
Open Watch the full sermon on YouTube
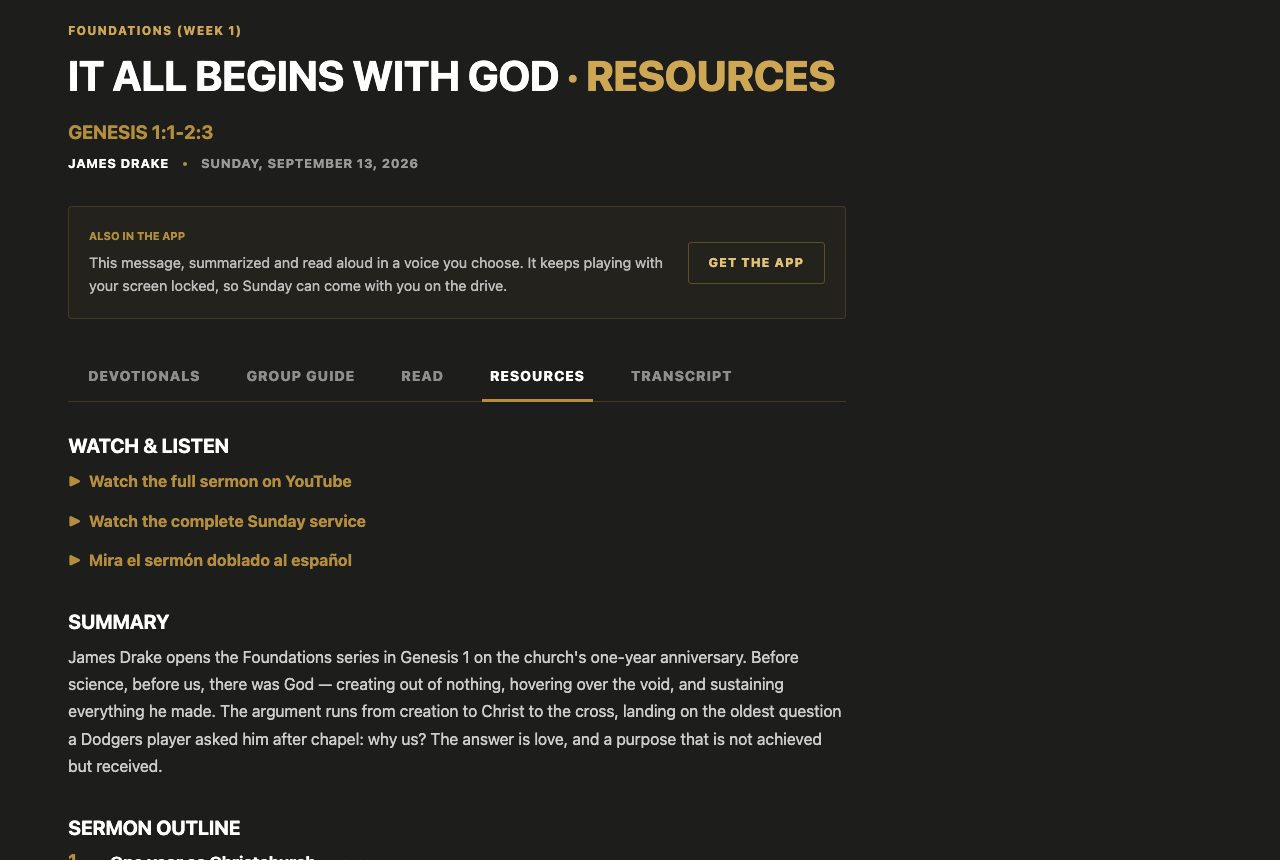coord(220,481)
